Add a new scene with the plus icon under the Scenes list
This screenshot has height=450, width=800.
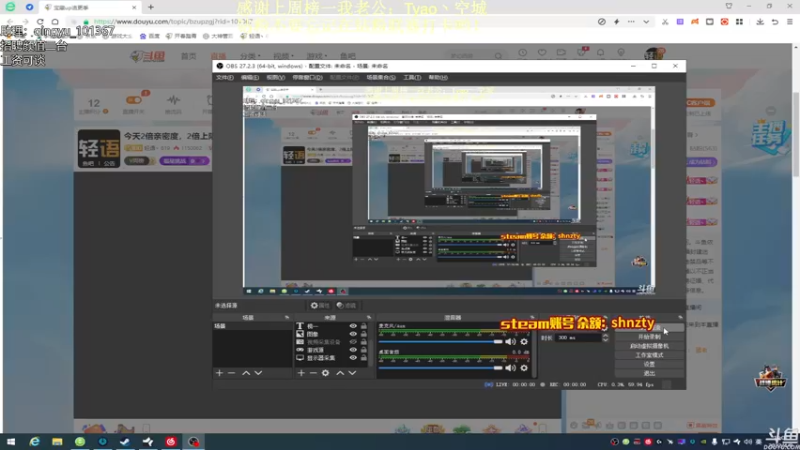[219, 373]
